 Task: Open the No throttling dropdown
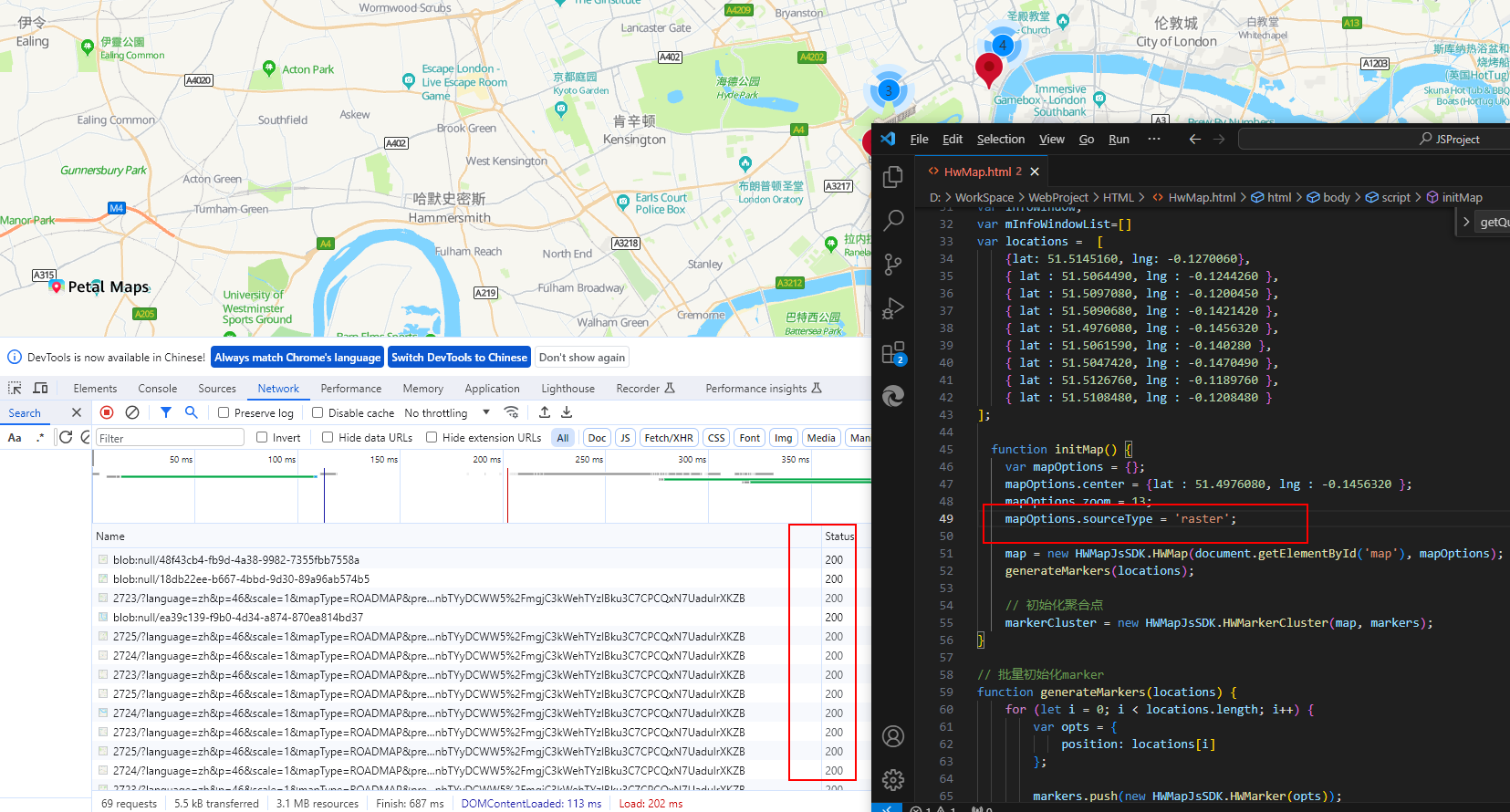pos(448,412)
